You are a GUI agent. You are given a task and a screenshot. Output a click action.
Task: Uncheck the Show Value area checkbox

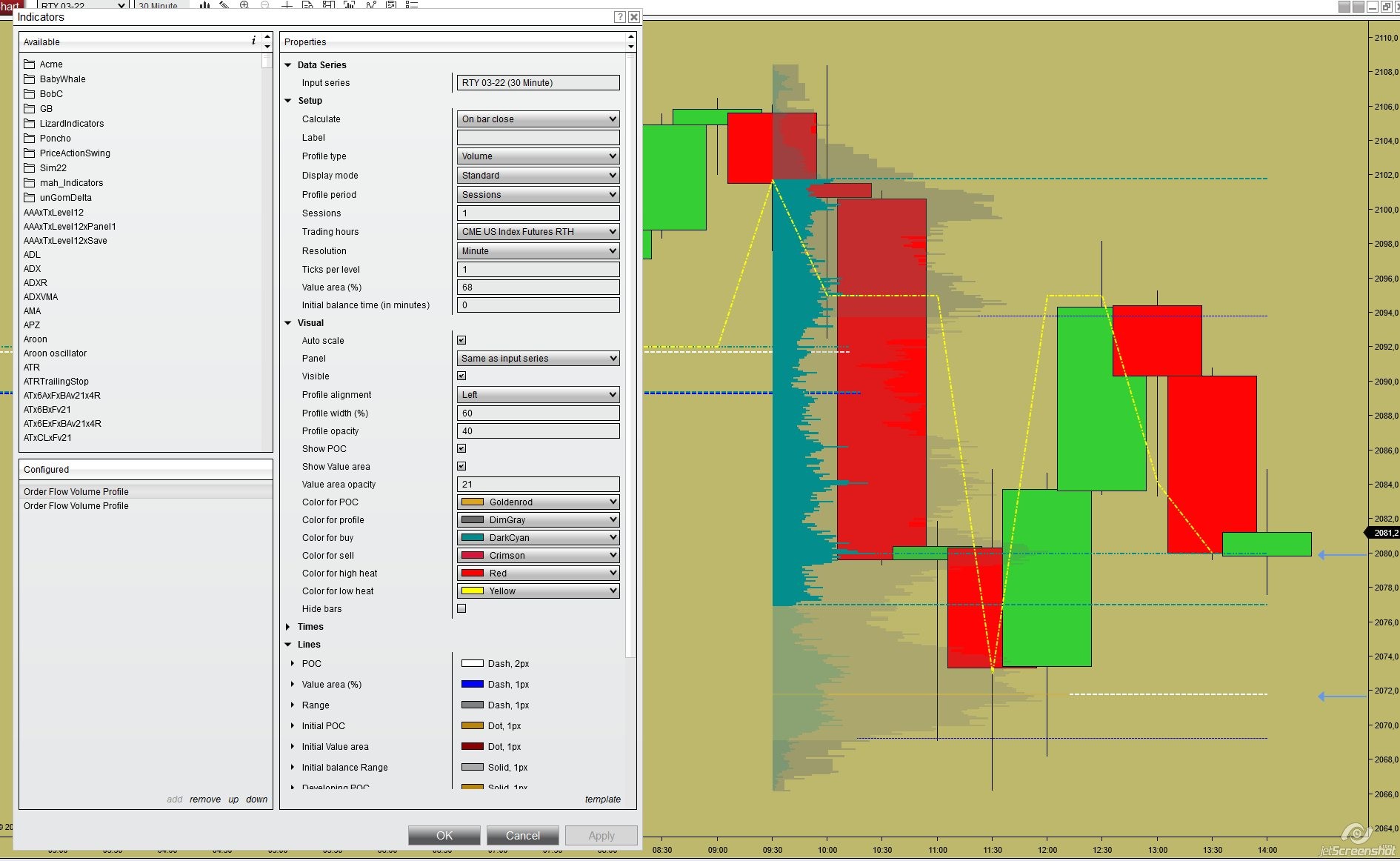click(x=461, y=466)
